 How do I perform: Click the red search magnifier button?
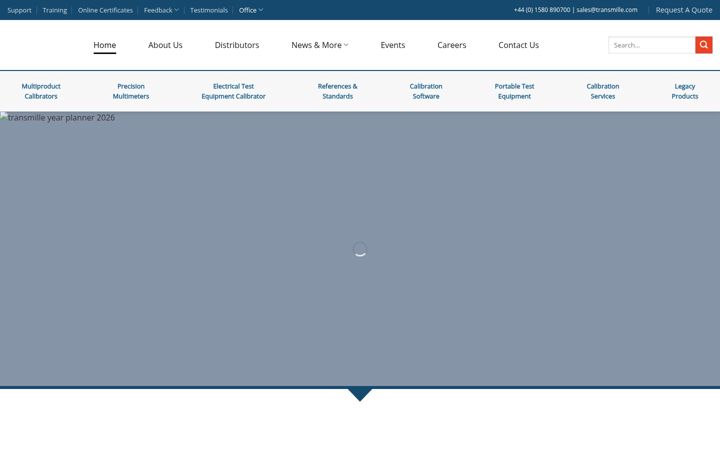[703, 45]
